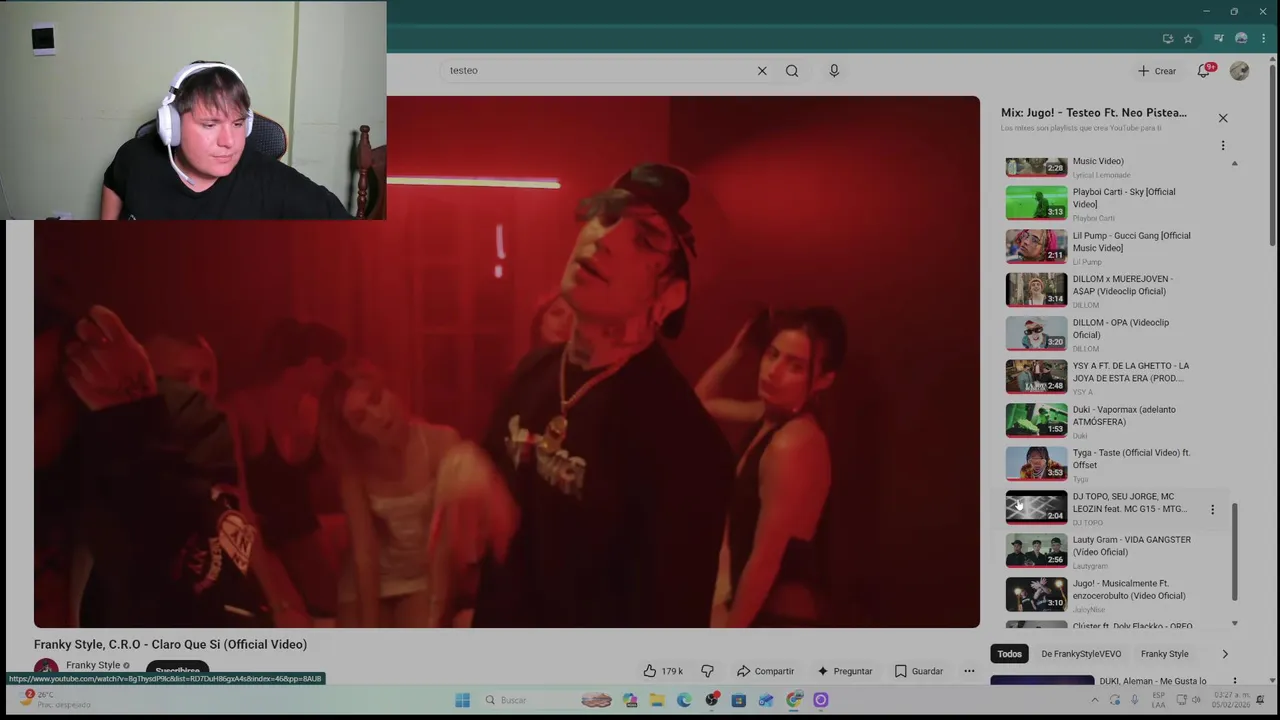The width and height of the screenshot is (1280, 720).
Task: Like the video (179 k)
Action: tap(663, 671)
